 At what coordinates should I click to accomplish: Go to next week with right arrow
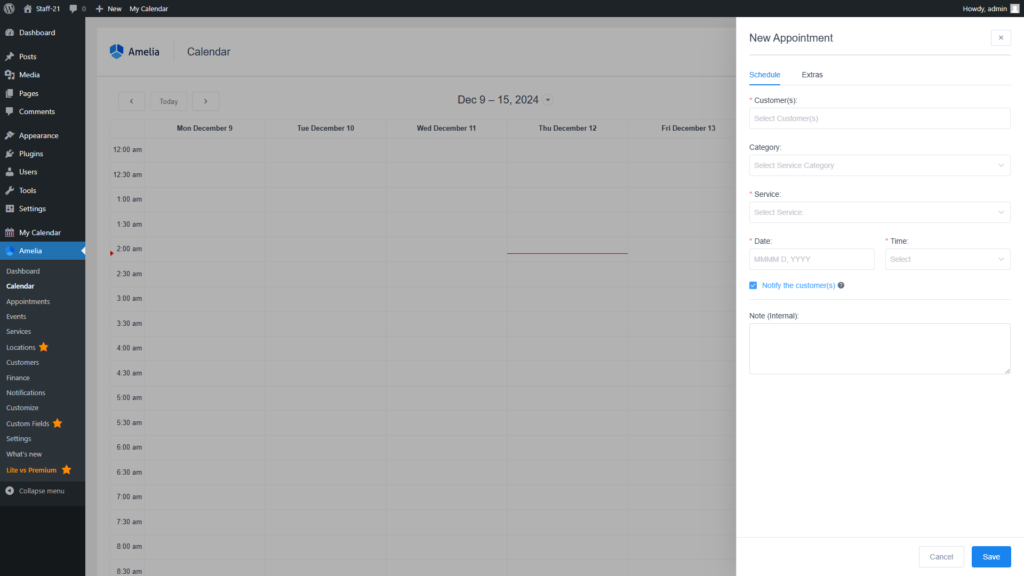[x=205, y=101]
